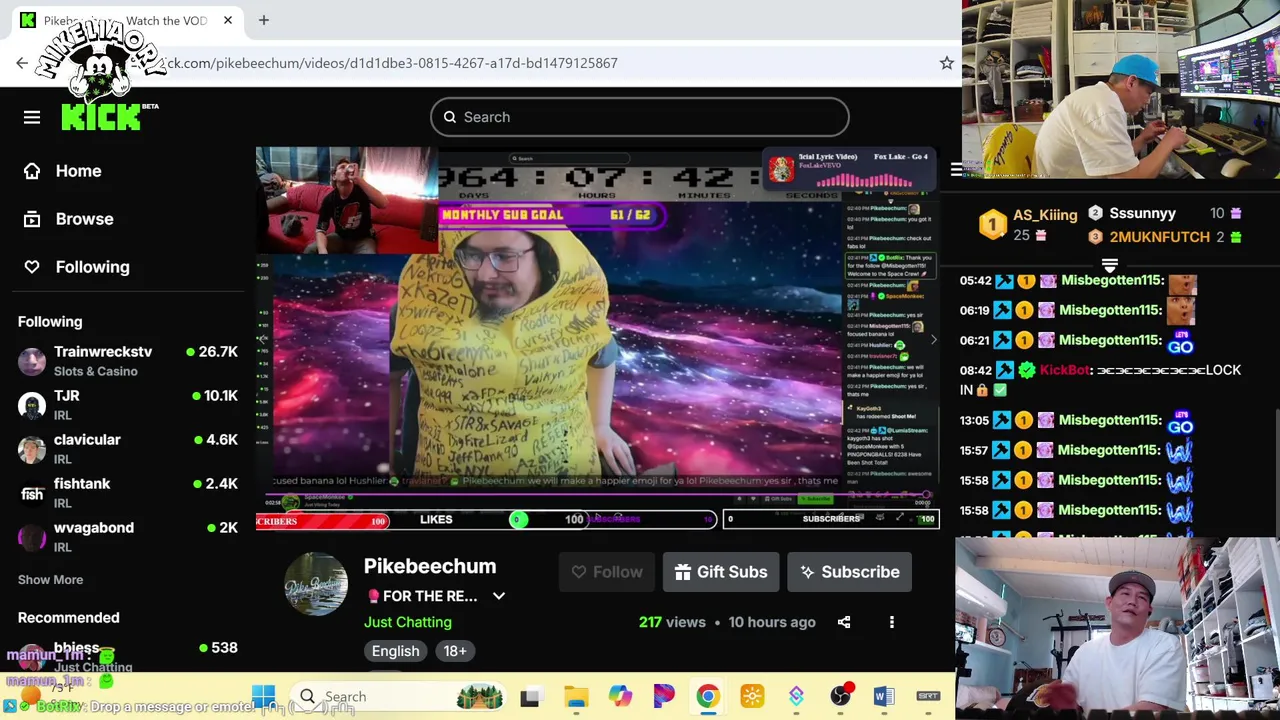This screenshot has height=720, width=1280.
Task: Select top gifter AS_Kiiing in the leaderboard
Action: tap(1045, 215)
